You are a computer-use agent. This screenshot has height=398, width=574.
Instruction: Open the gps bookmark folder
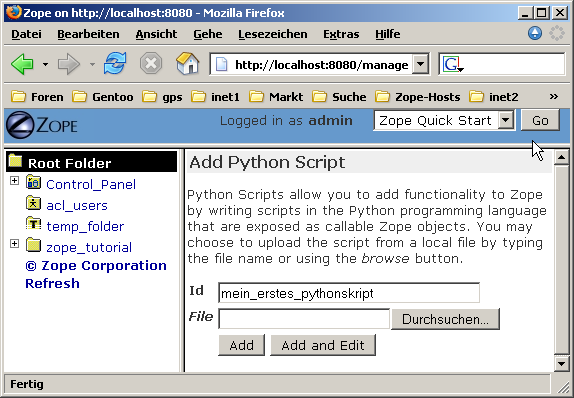click(162, 97)
